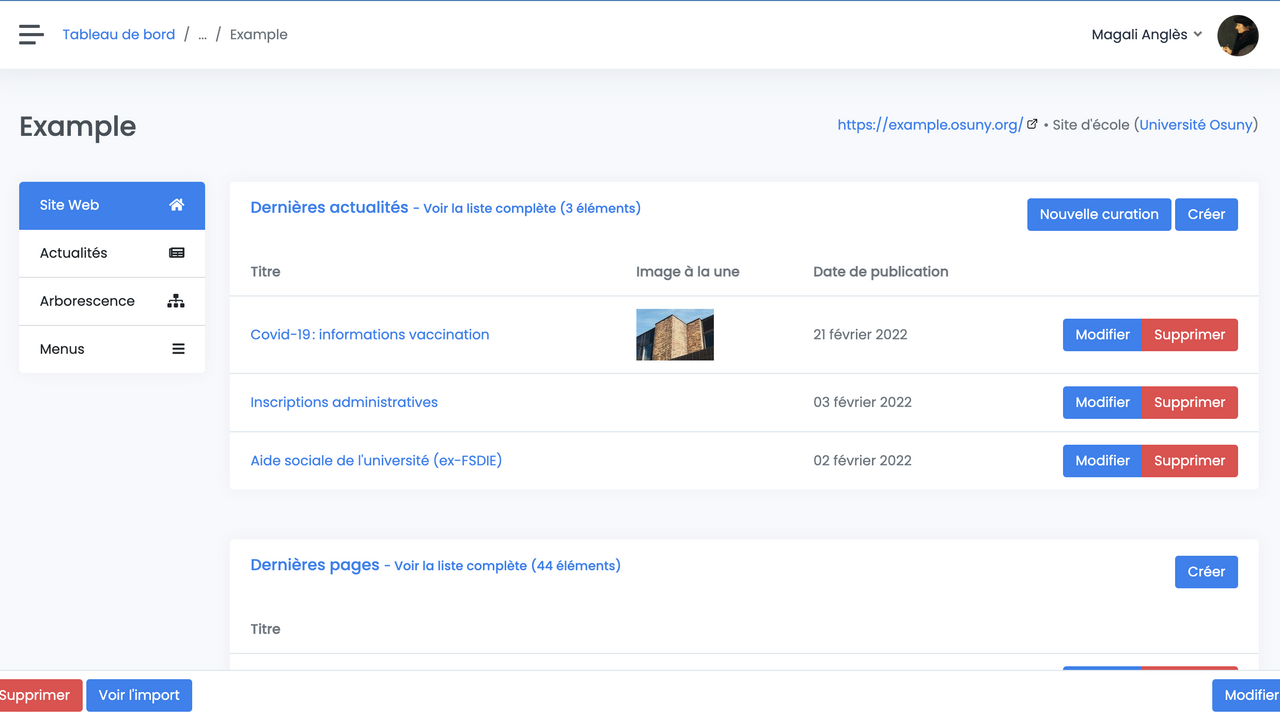Expand the breadcrumb ellipsis item
Image resolution: width=1280 pixels, height=720 pixels.
coord(202,35)
